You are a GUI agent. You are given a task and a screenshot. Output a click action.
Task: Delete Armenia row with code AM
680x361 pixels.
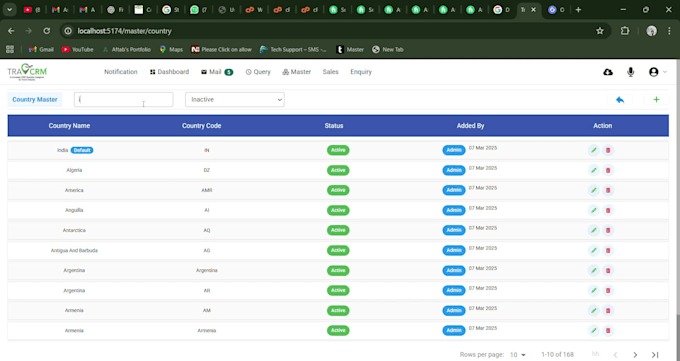608,310
